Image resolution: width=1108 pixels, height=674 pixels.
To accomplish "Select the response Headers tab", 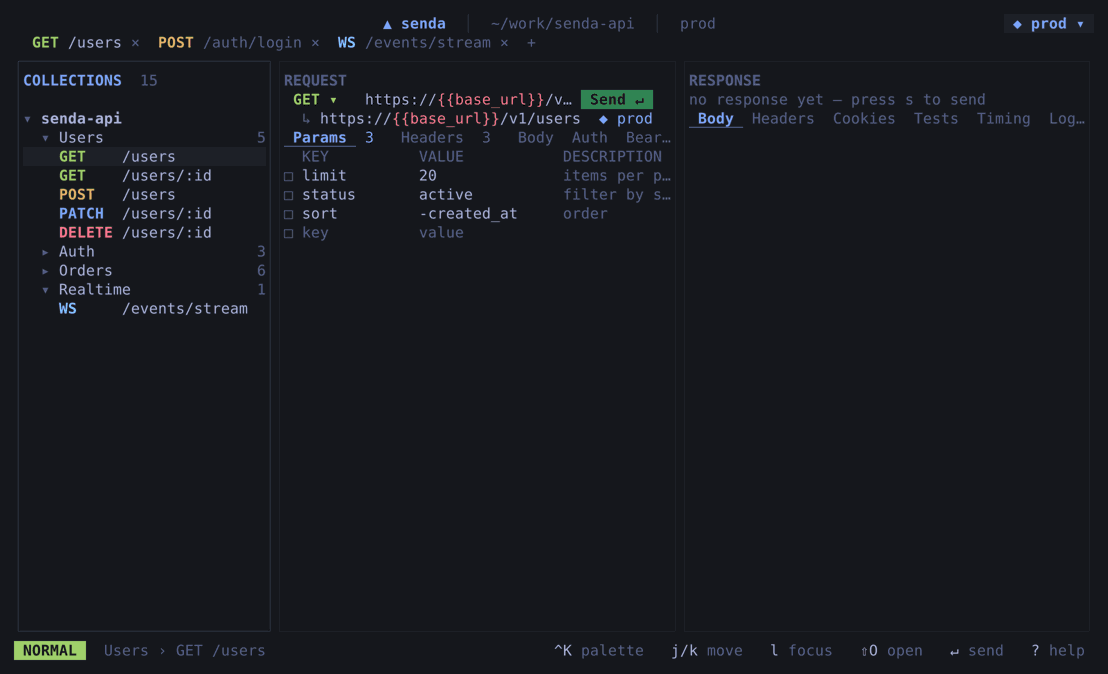I will [783, 119].
